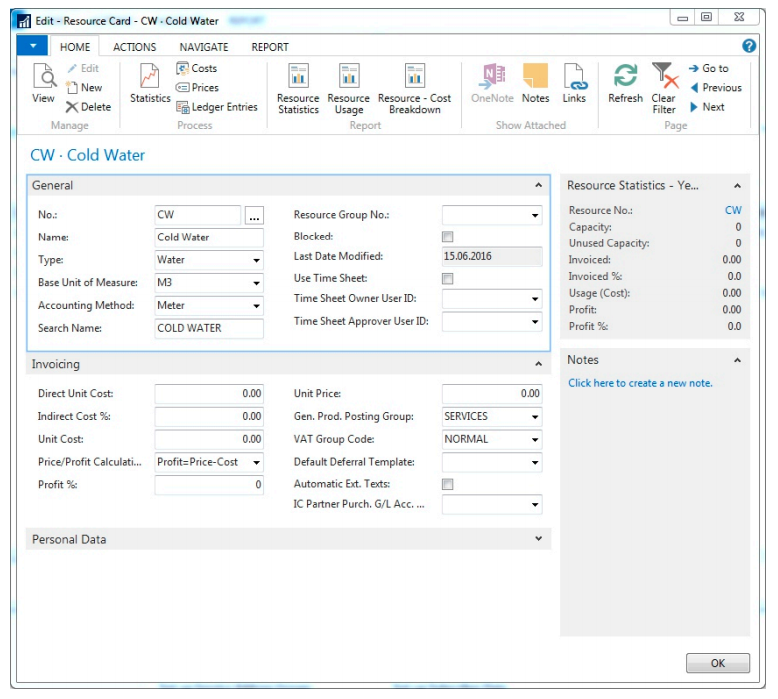Expand the Personal Data section
The width and height of the screenshot is (778, 699).
(538, 539)
